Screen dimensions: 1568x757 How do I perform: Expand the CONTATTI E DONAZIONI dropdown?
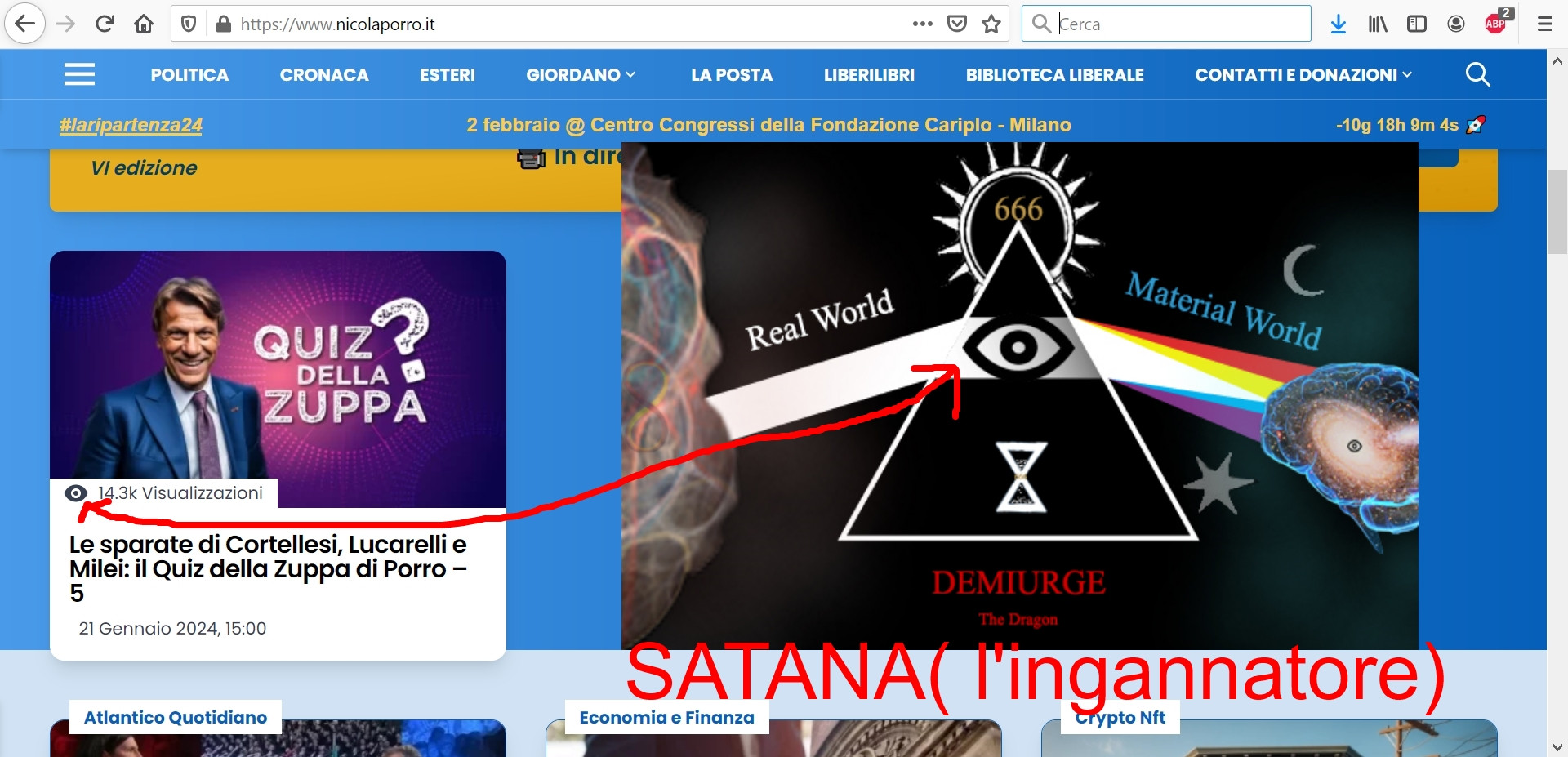(x=1303, y=75)
